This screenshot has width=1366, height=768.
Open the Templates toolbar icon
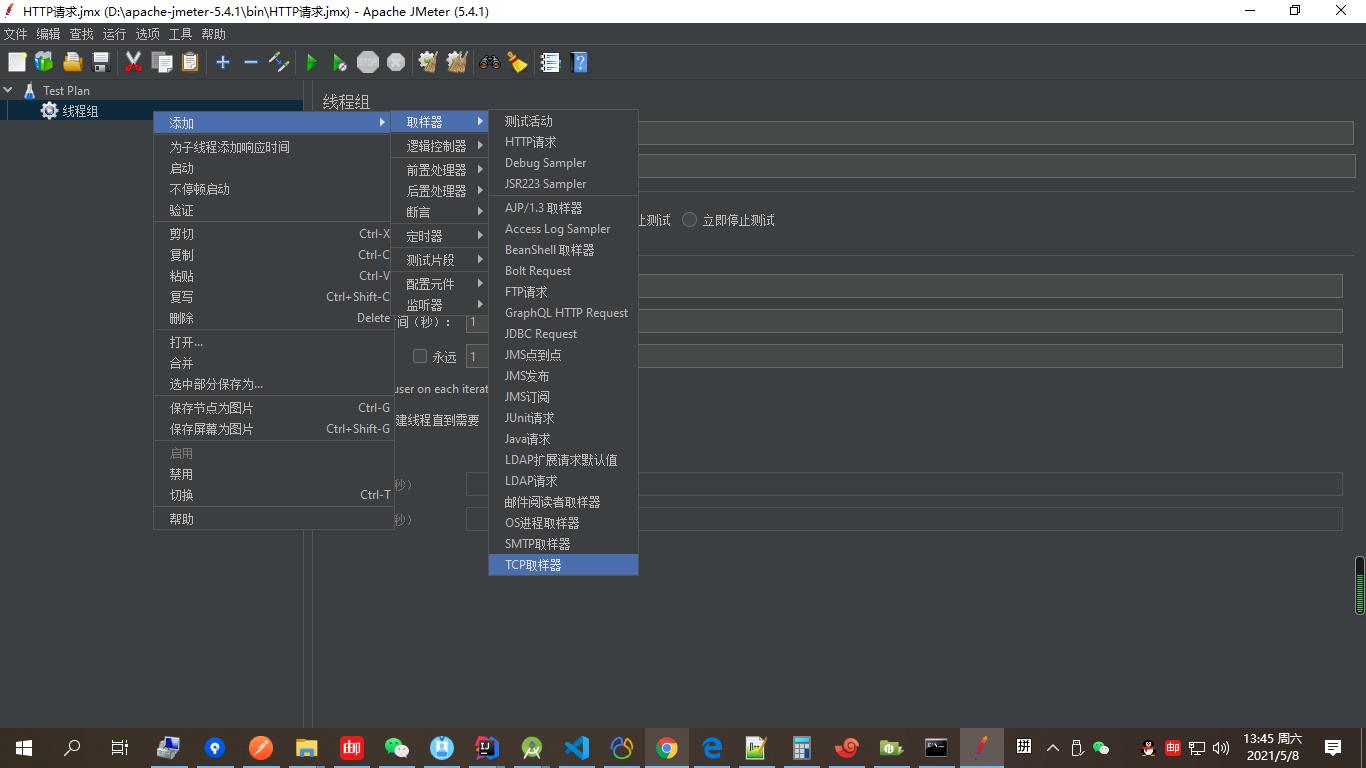click(44, 62)
